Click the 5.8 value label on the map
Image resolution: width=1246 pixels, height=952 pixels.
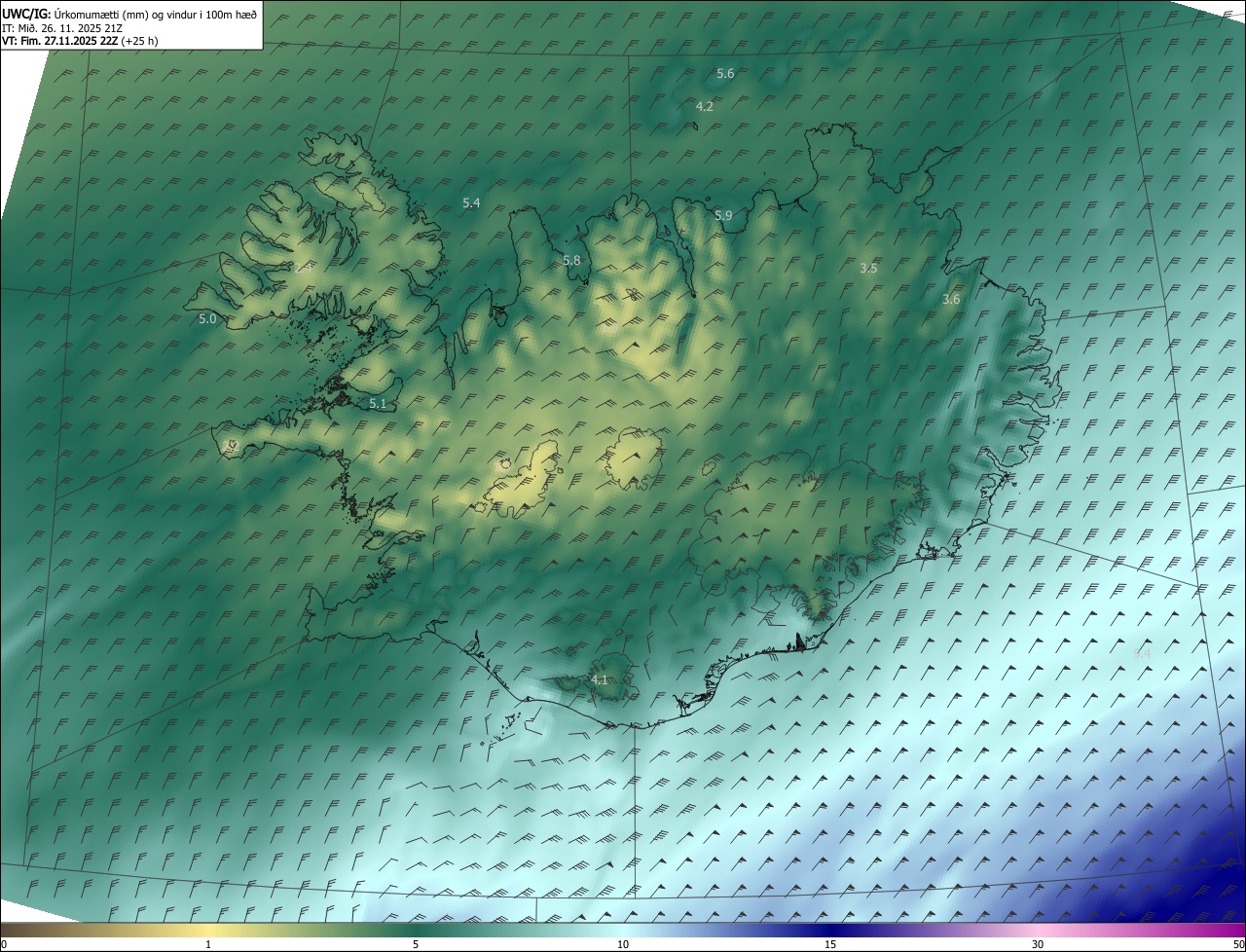click(571, 261)
